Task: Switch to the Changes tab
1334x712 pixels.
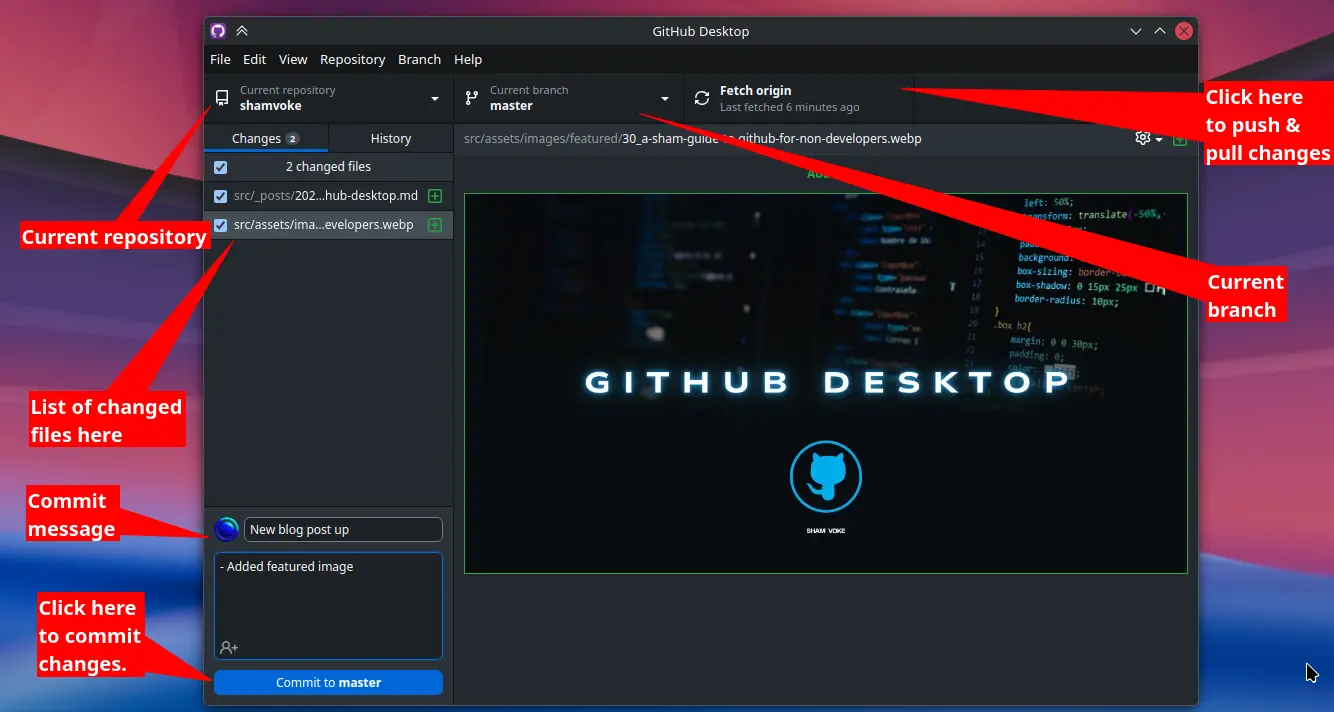Action: (x=266, y=138)
